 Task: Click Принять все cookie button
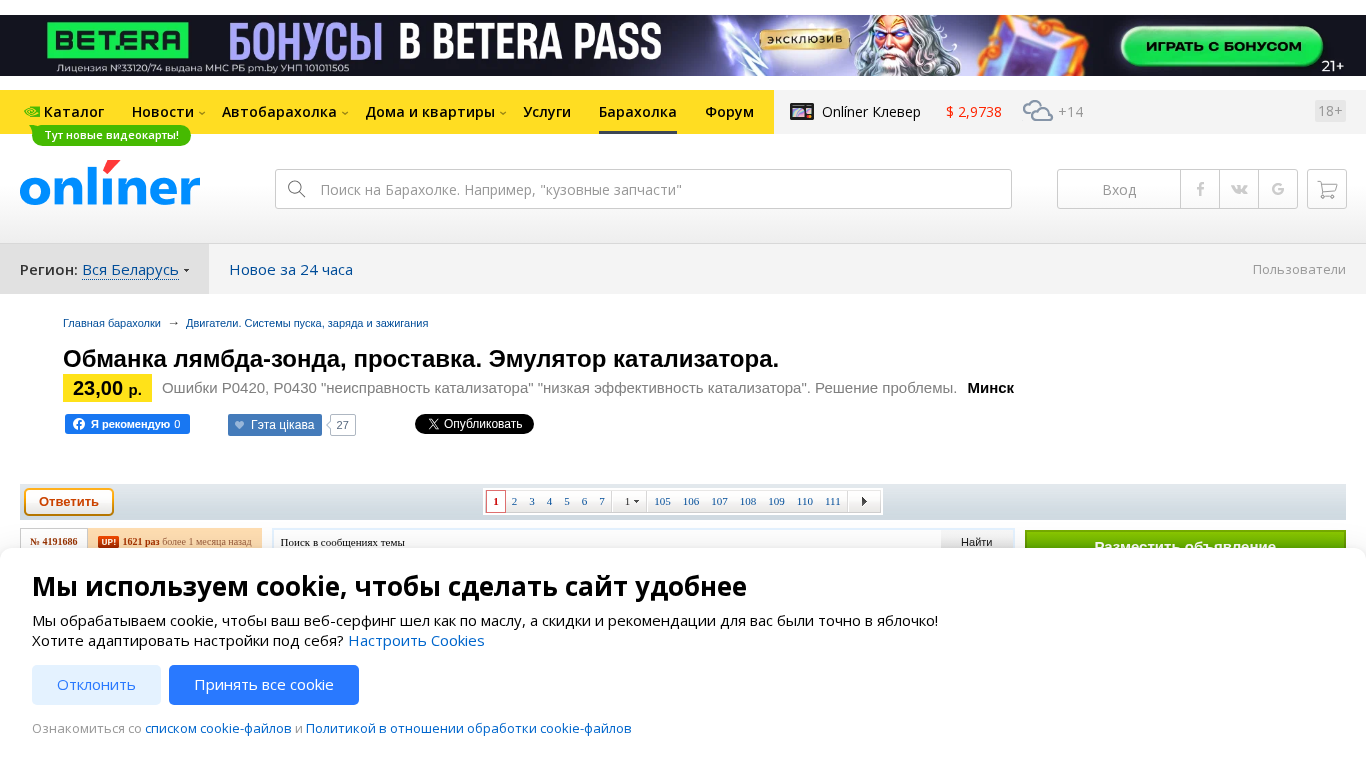coord(264,685)
